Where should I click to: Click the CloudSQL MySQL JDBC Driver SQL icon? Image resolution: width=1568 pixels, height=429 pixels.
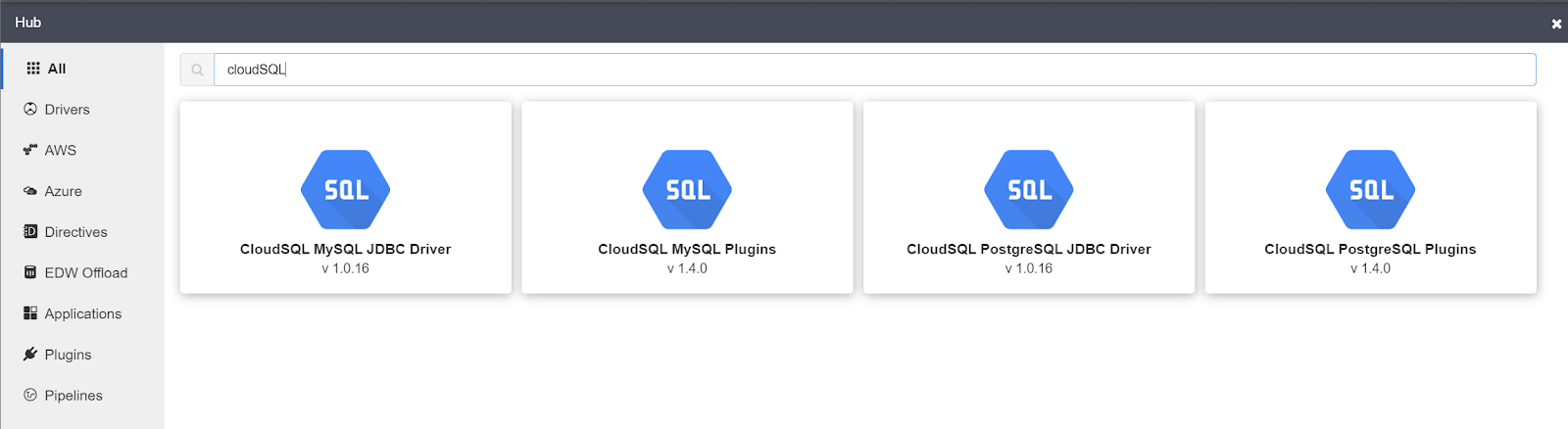345,189
